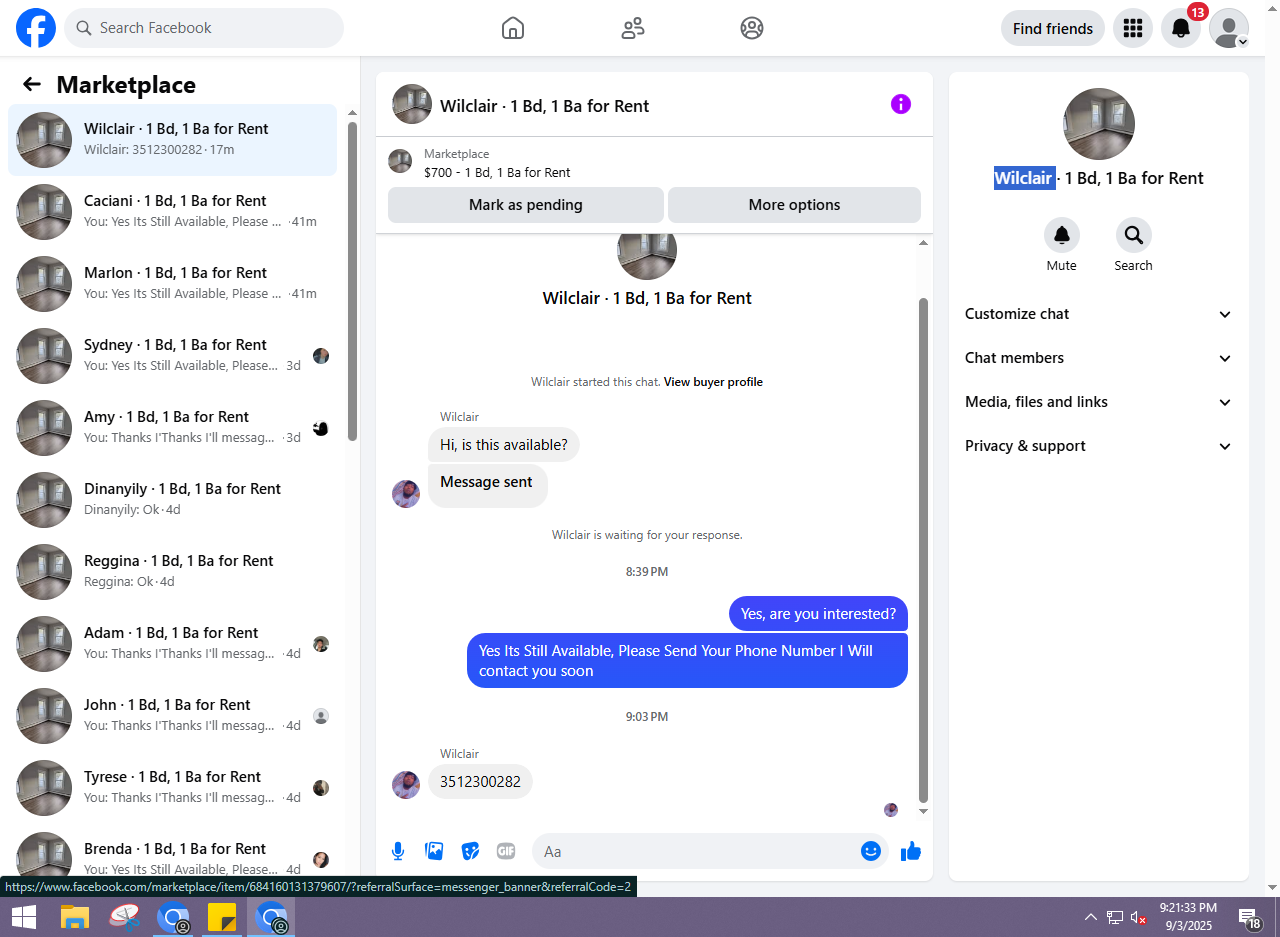Expand Customize chat section
The image size is (1280, 937).
pos(1099,314)
